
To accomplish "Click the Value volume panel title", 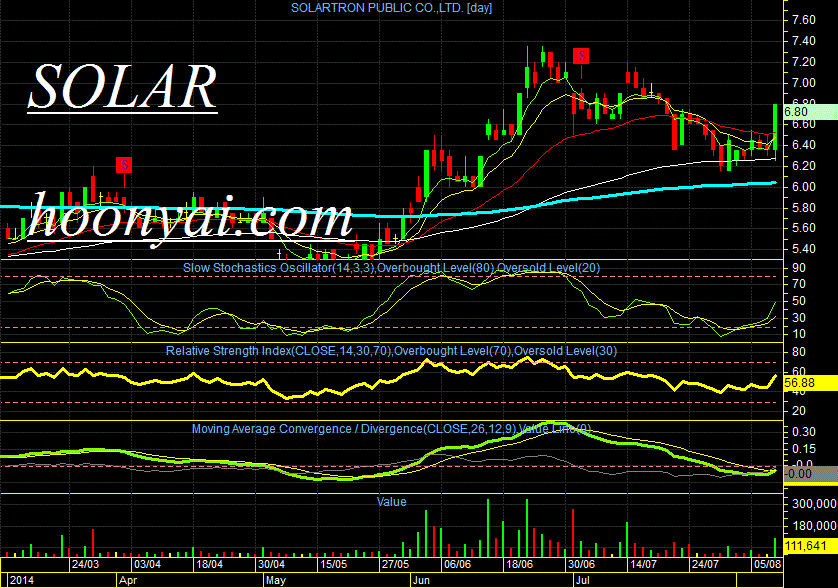I will (x=391, y=502).
